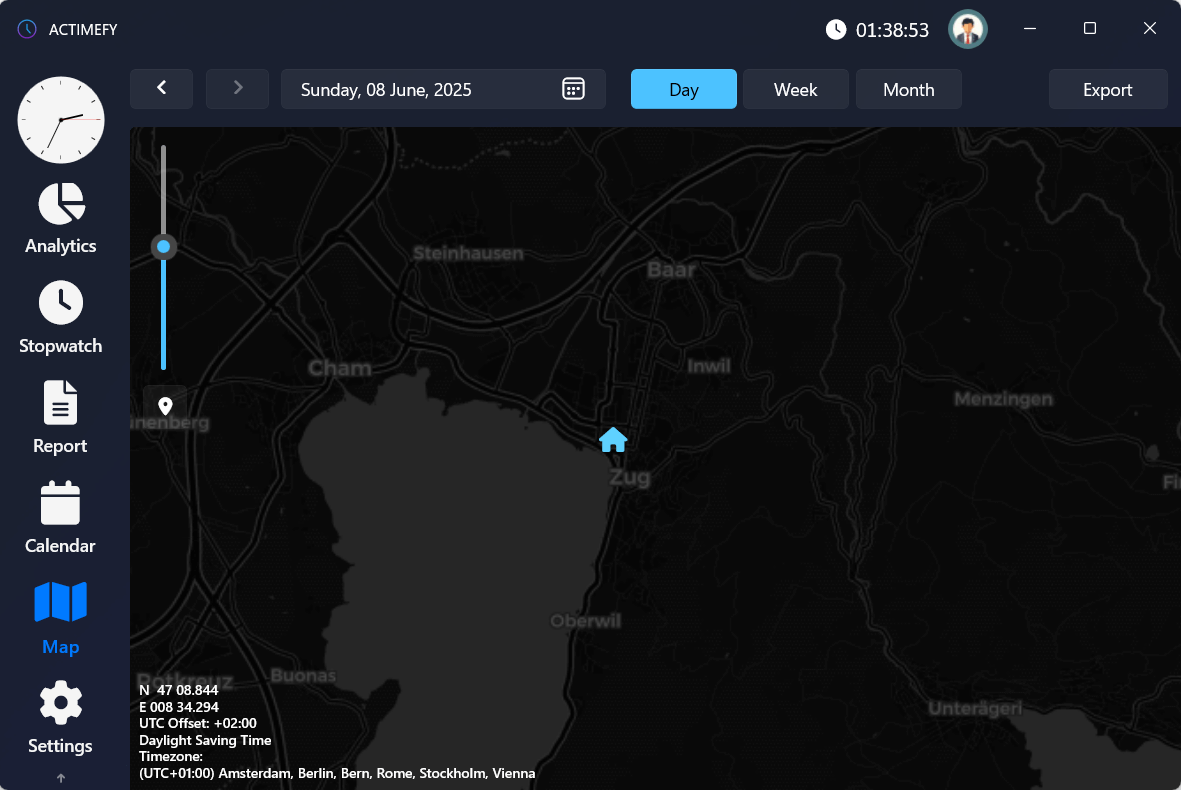Click the Export button
This screenshot has height=790, width=1181.
[1107, 89]
